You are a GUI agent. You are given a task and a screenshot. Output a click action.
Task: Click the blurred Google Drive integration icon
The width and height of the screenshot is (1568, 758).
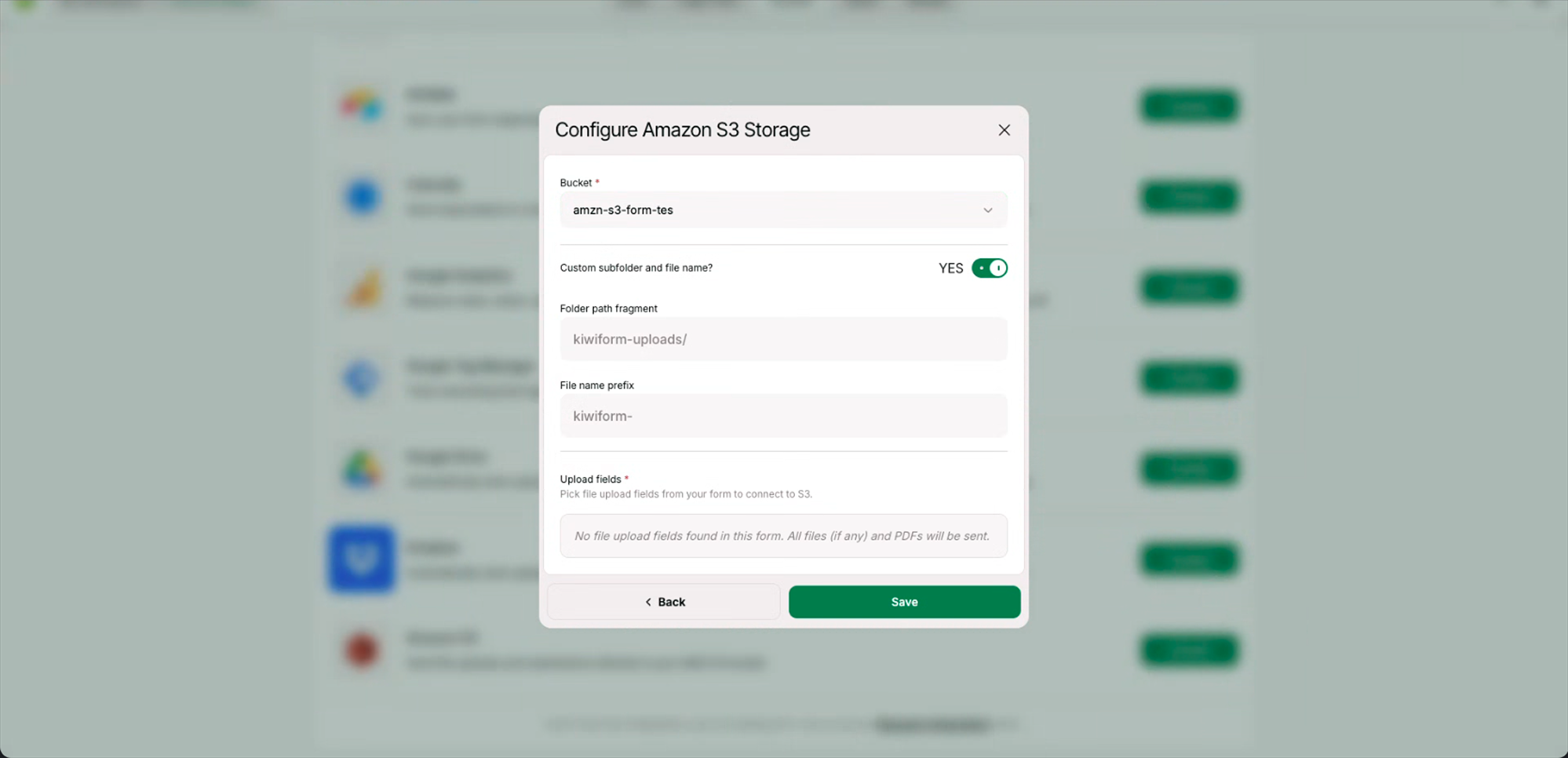(x=361, y=469)
